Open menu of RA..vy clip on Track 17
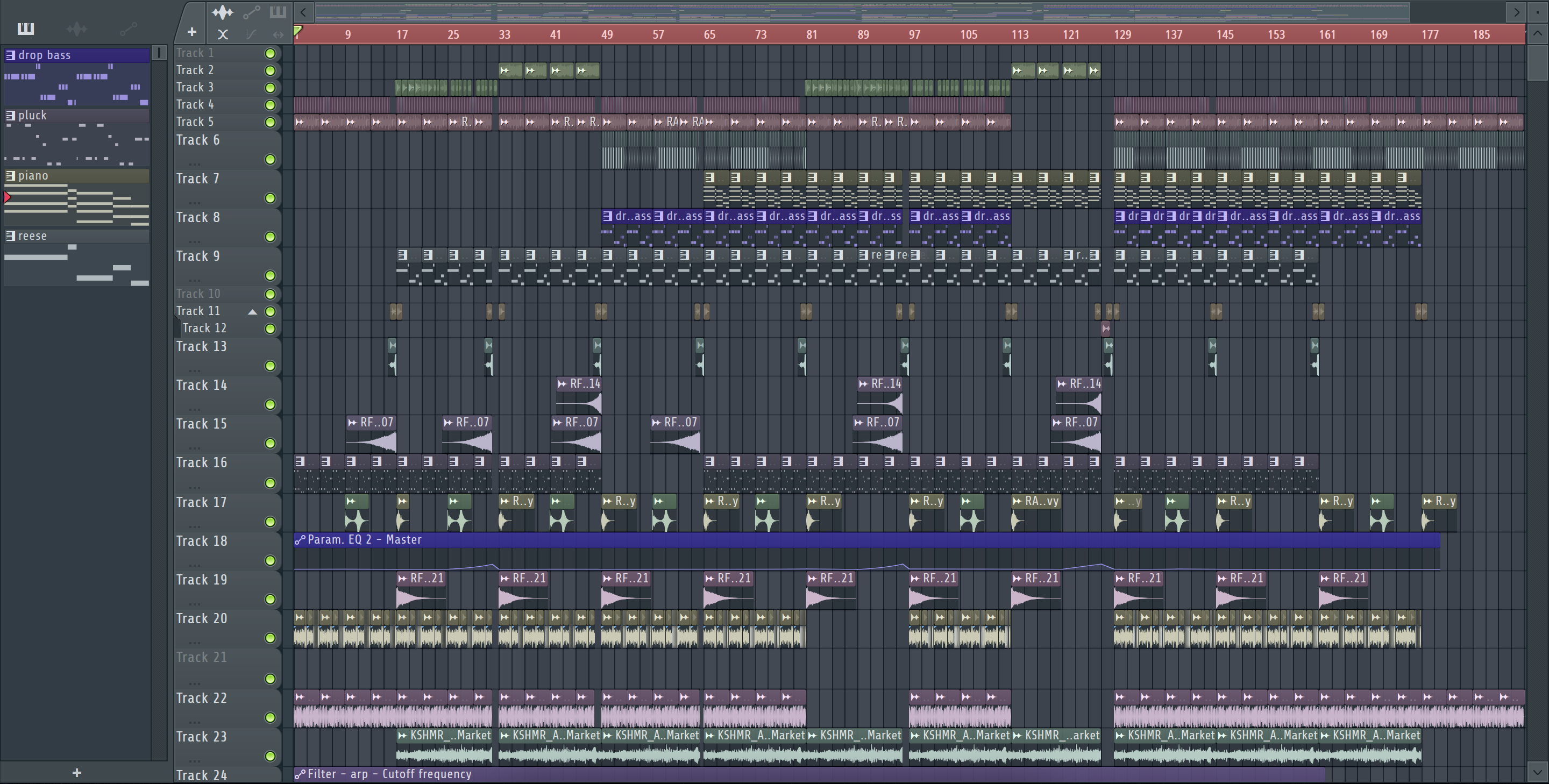The height and width of the screenshot is (784, 1549). click(1017, 501)
